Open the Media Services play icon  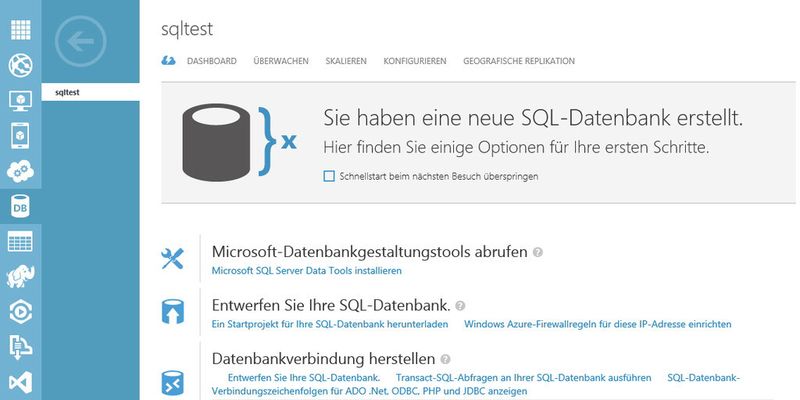(x=20, y=312)
